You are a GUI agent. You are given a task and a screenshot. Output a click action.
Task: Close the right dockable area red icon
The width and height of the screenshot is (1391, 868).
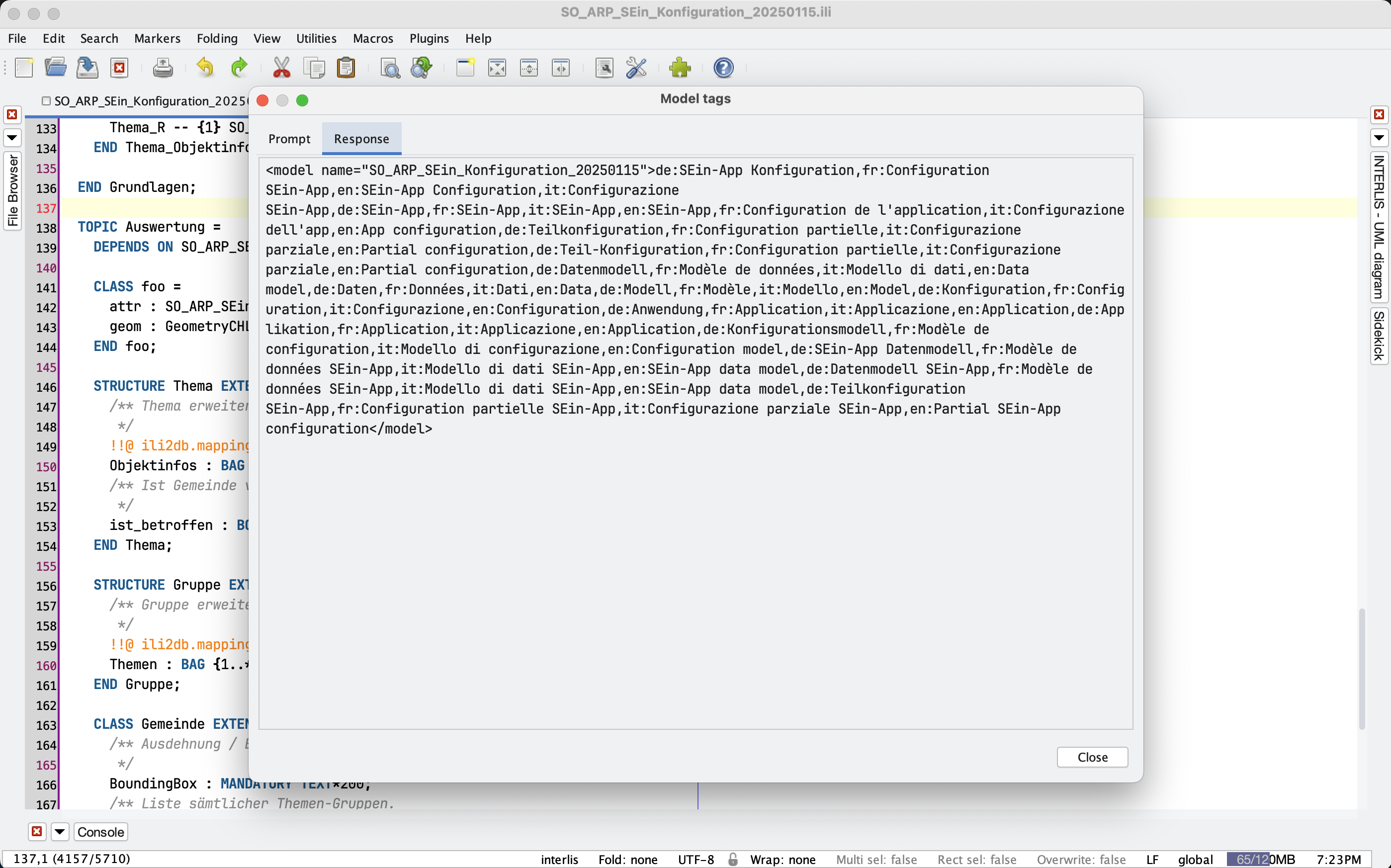pyautogui.click(x=1379, y=114)
